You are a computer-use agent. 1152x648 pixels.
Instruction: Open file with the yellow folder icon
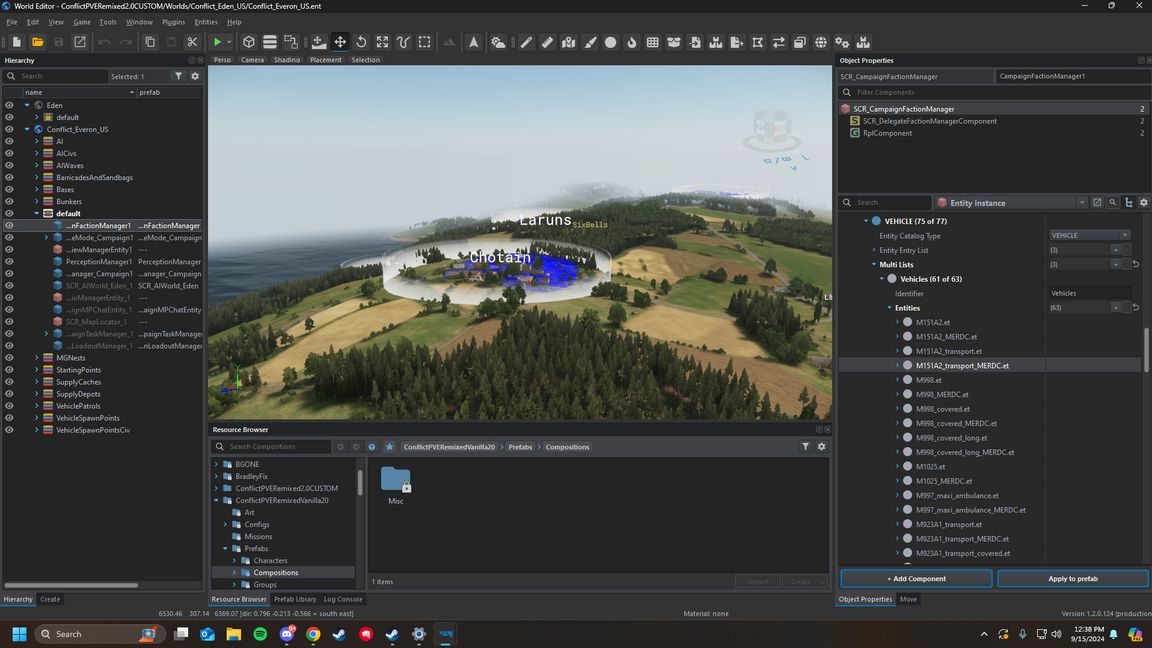[37, 42]
